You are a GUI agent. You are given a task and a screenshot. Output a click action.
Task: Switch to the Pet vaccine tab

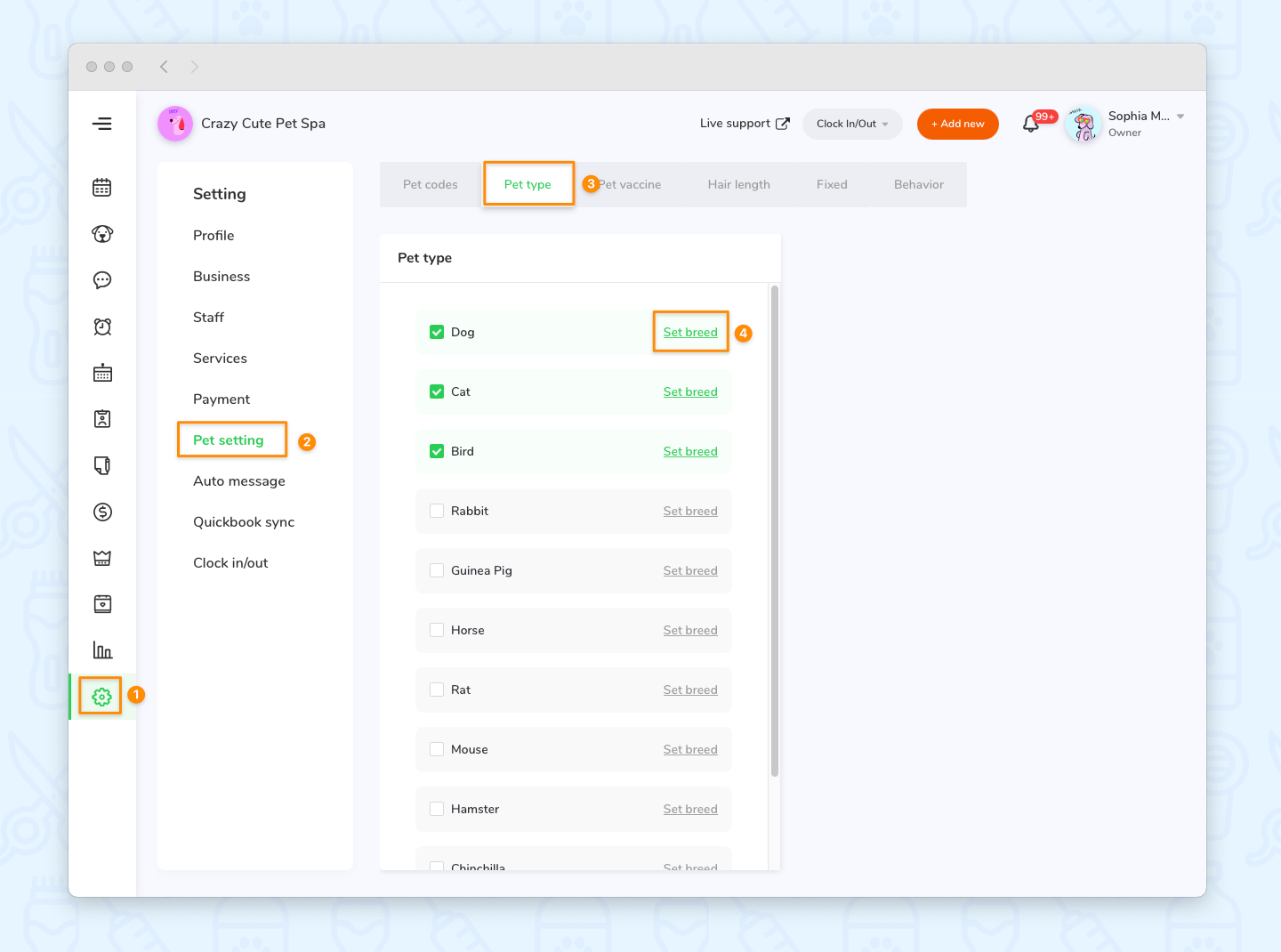tap(630, 184)
